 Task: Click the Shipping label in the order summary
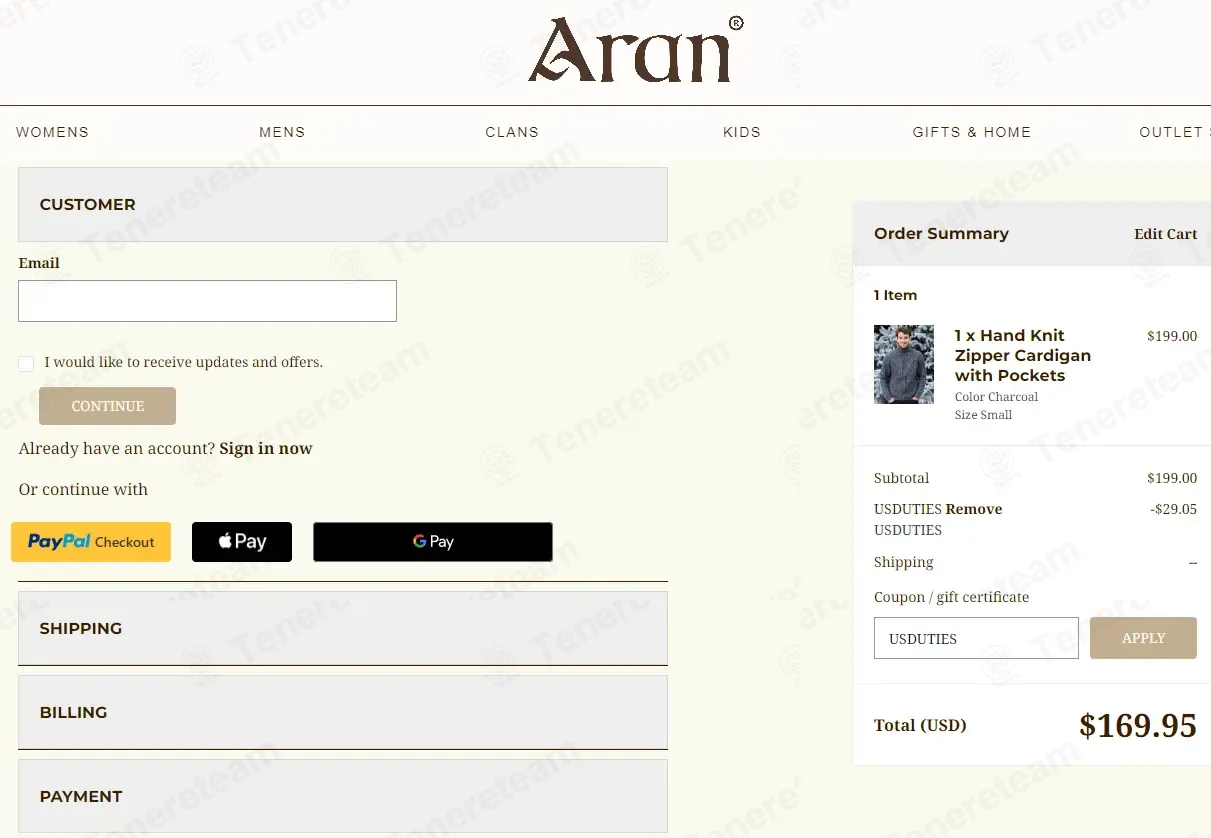click(903, 562)
